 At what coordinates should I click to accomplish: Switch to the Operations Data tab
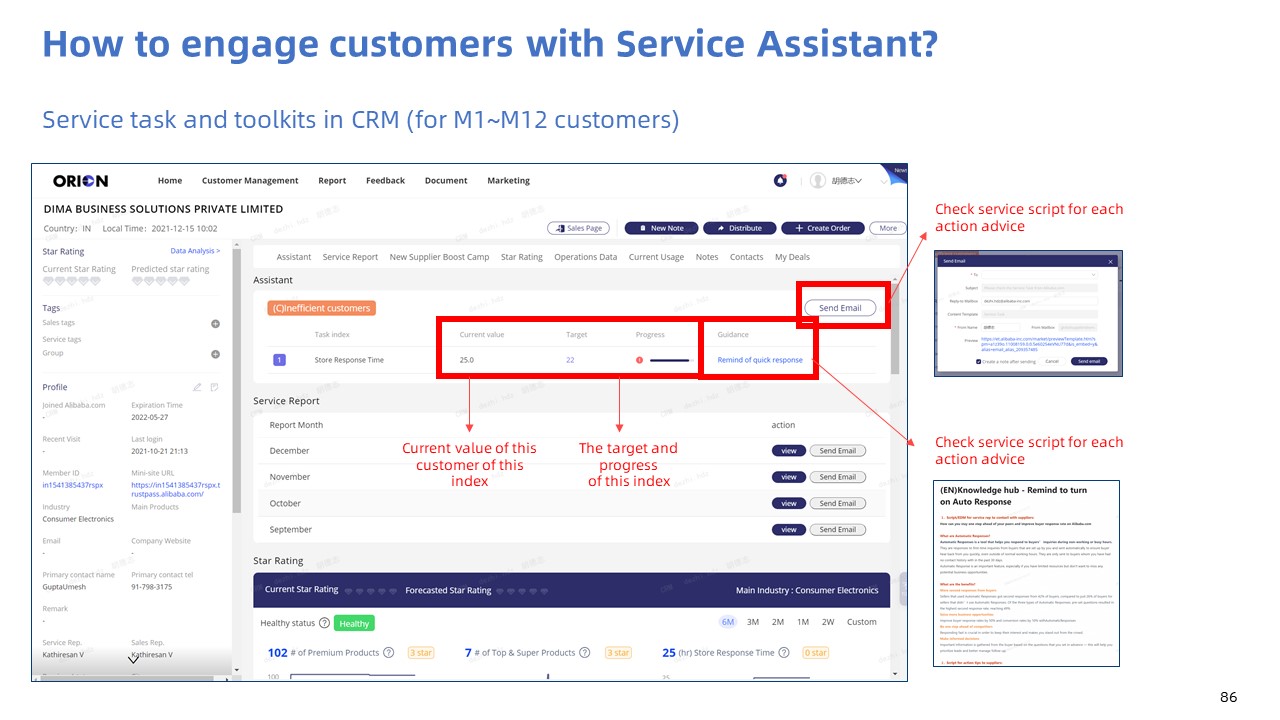[x=586, y=257]
